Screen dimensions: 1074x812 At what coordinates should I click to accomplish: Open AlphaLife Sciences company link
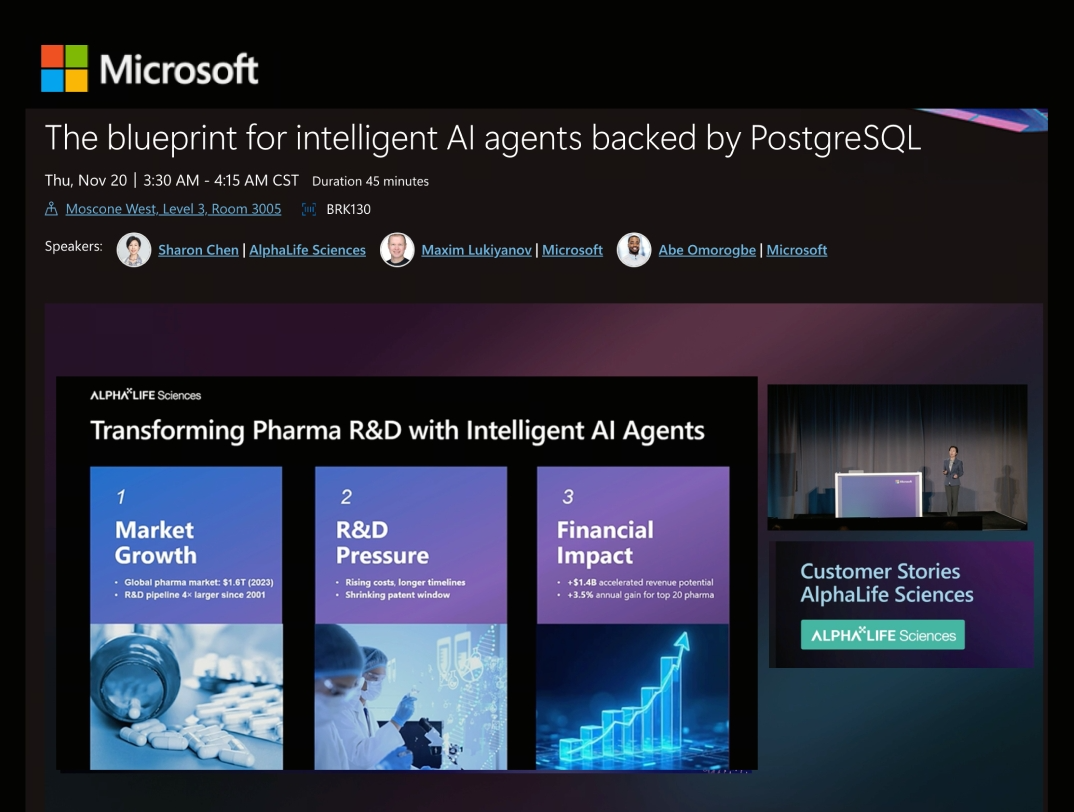pyautogui.click(x=307, y=250)
